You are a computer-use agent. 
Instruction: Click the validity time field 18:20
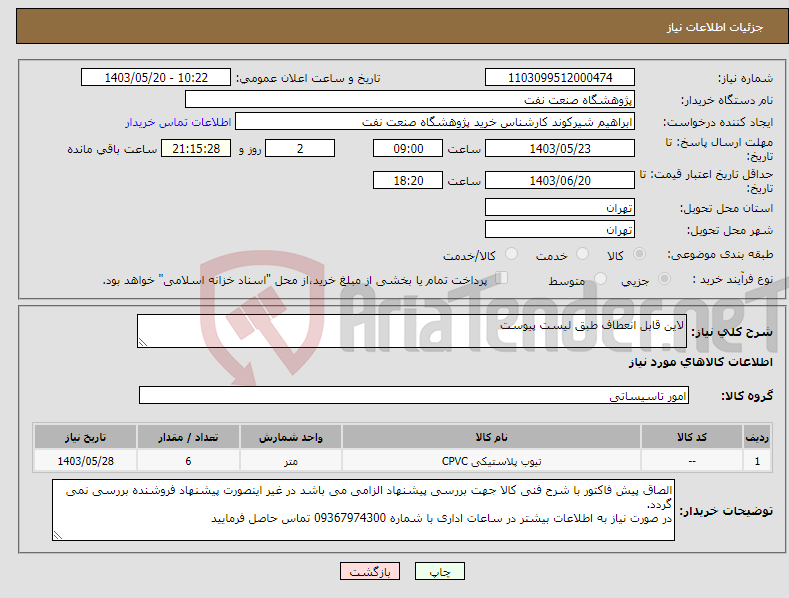pyautogui.click(x=408, y=180)
